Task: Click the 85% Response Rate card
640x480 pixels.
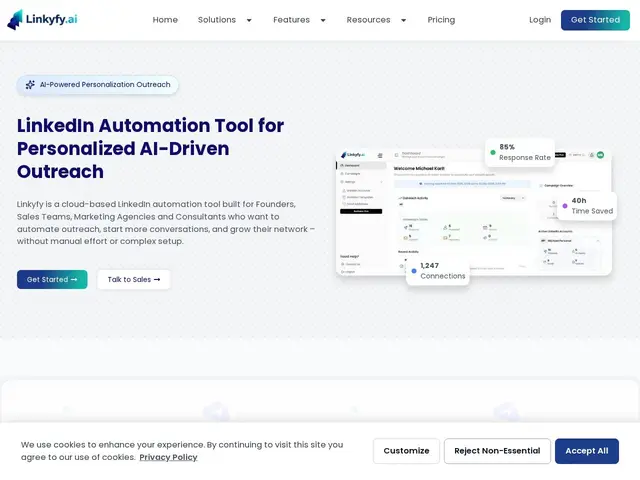Action: pyautogui.click(x=520, y=152)
